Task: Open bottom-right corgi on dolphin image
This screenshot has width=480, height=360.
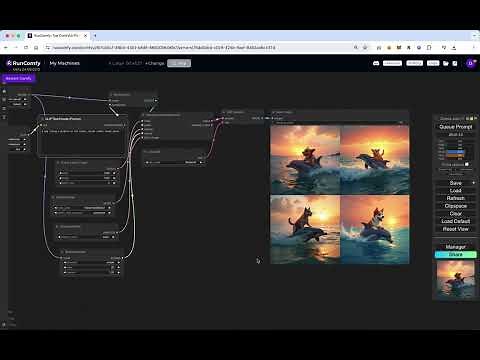Action: coord(375,230)
